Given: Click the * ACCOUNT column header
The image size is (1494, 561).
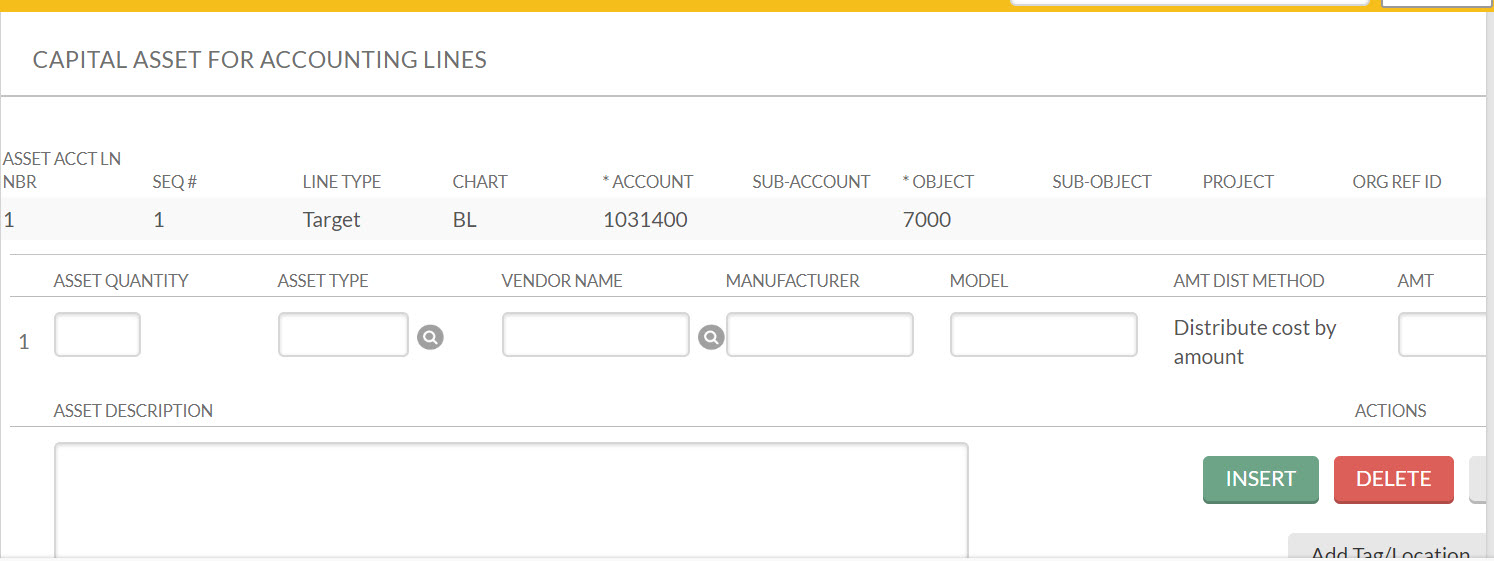Looking at the screenshot, I should (648, 182).
